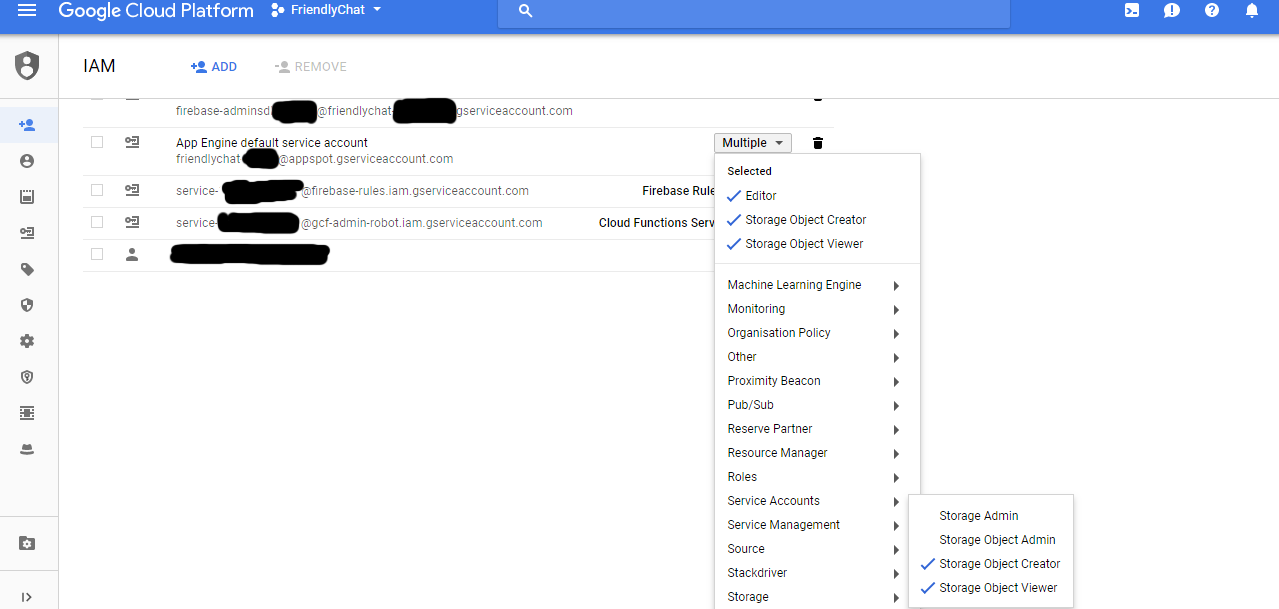This screenshot has height=609, width=1279.
Task: Click the Cloud Functions Service role text
Action: tap(657, 223)
